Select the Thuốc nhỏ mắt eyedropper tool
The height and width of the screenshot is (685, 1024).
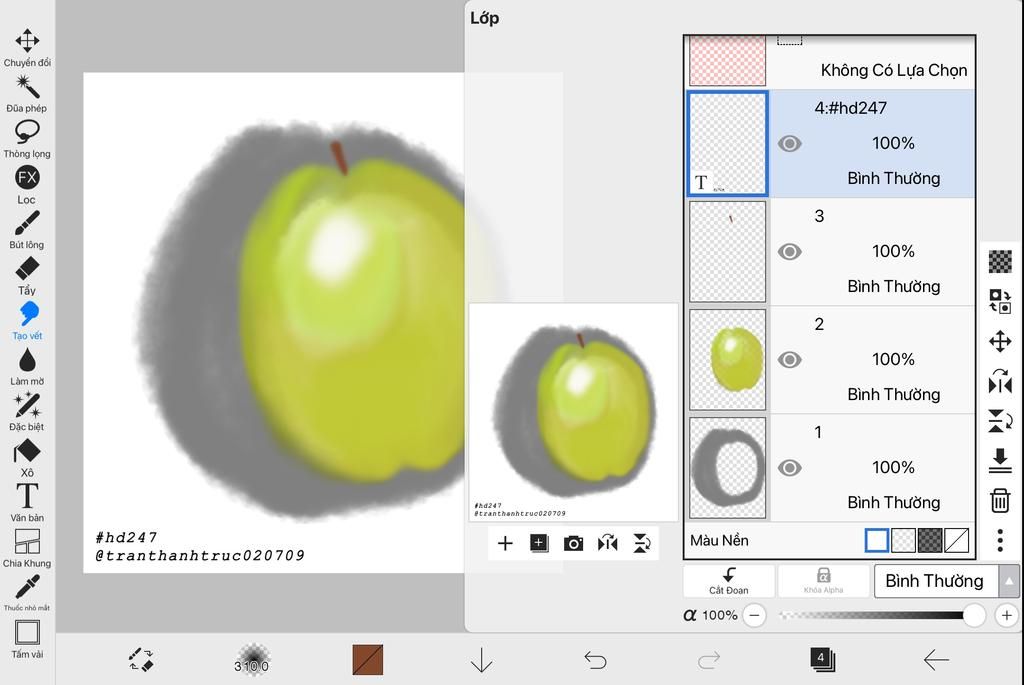pyautogui.click(x=27, y=593)
